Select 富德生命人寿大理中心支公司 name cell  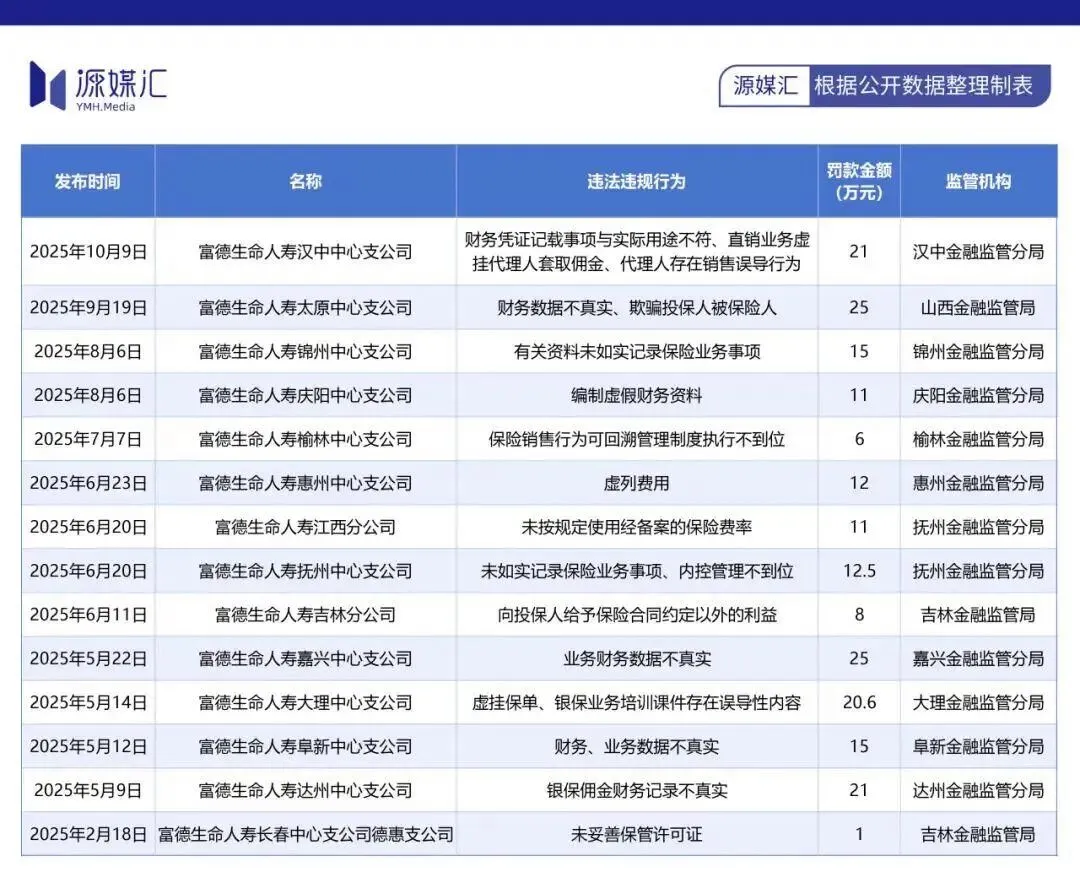coord(306,703)
